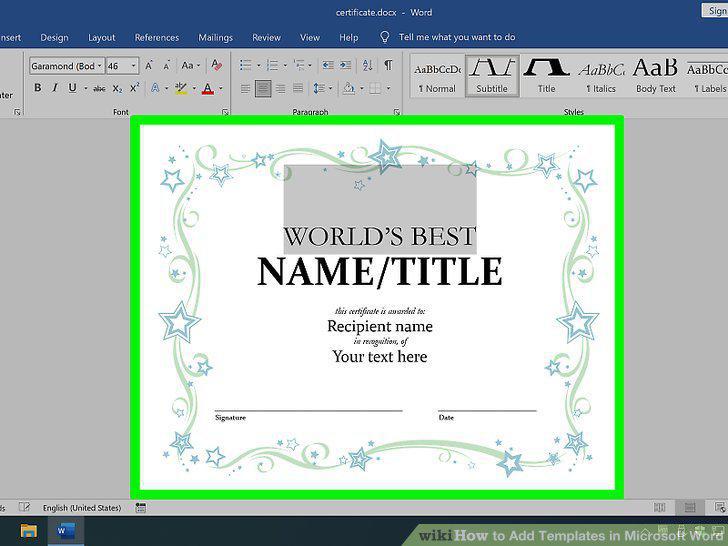Viewport: 728px width, 546px height.
Task: Open Clipboard dialog launcher
Action: [x=17, y=112]
